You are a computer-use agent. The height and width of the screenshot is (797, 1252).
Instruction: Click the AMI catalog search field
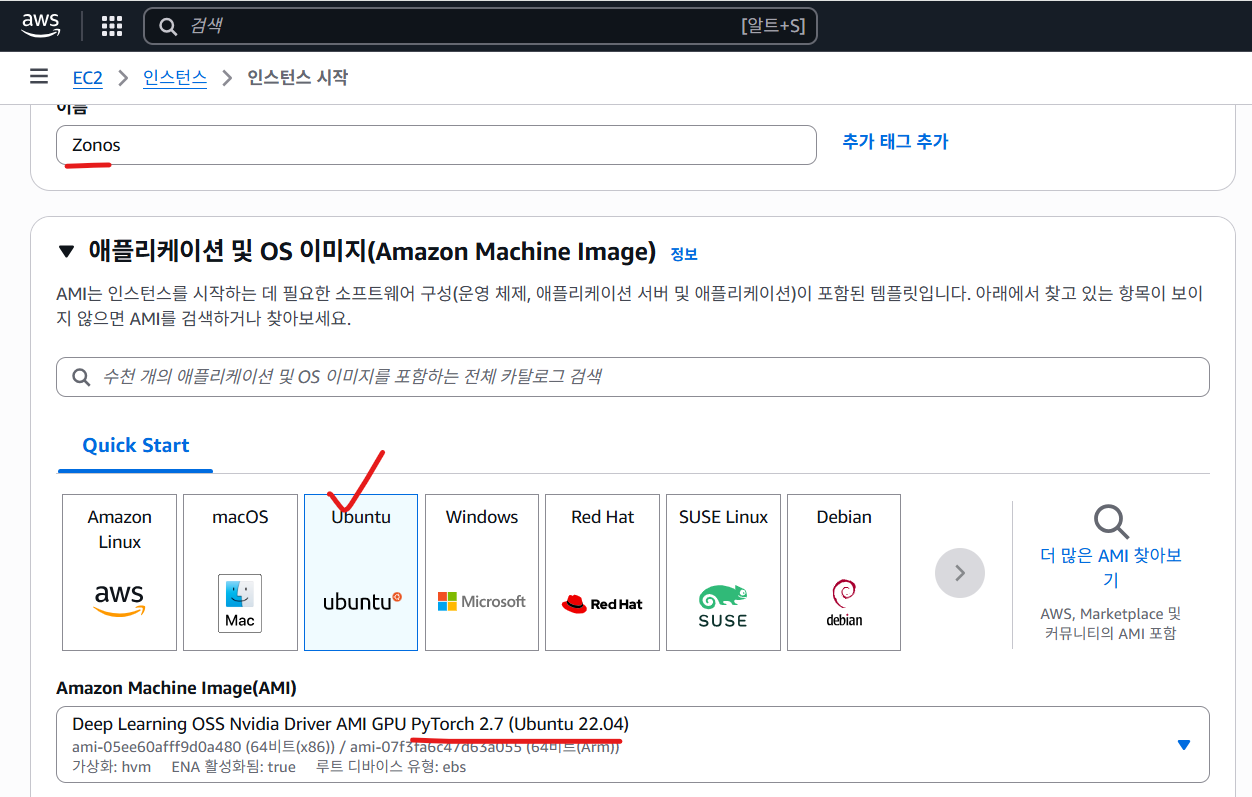[633, 377]
